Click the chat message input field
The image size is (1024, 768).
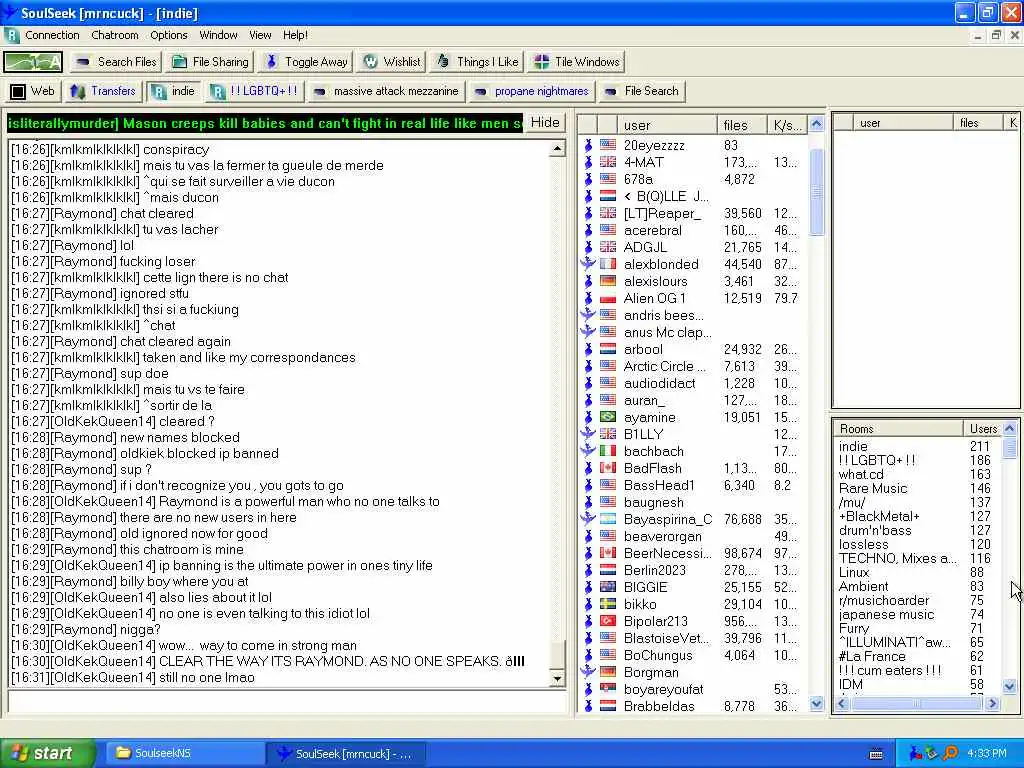pos(287,703)
